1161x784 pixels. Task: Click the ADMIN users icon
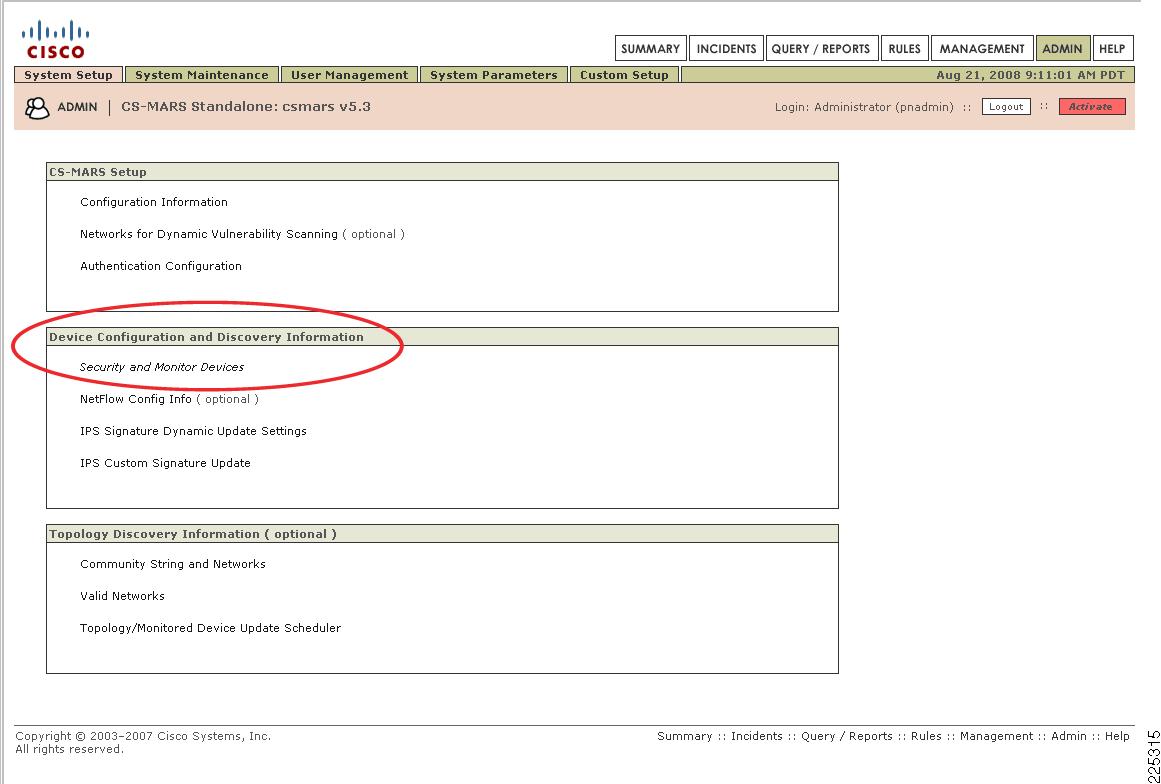[37, 107]
